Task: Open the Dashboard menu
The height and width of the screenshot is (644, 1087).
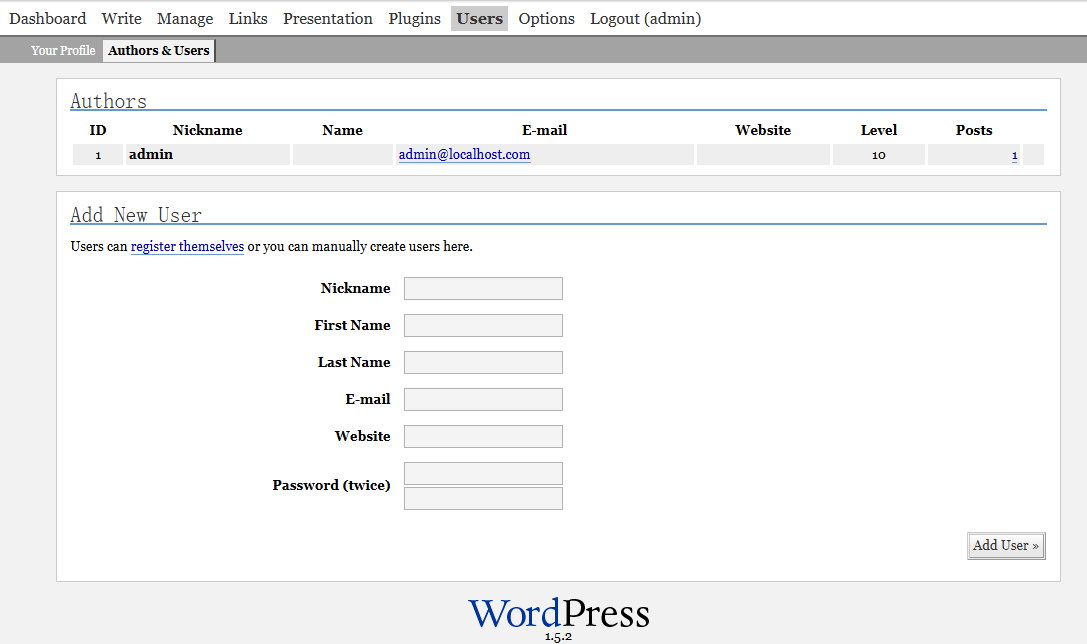Action: coord(48,19)
